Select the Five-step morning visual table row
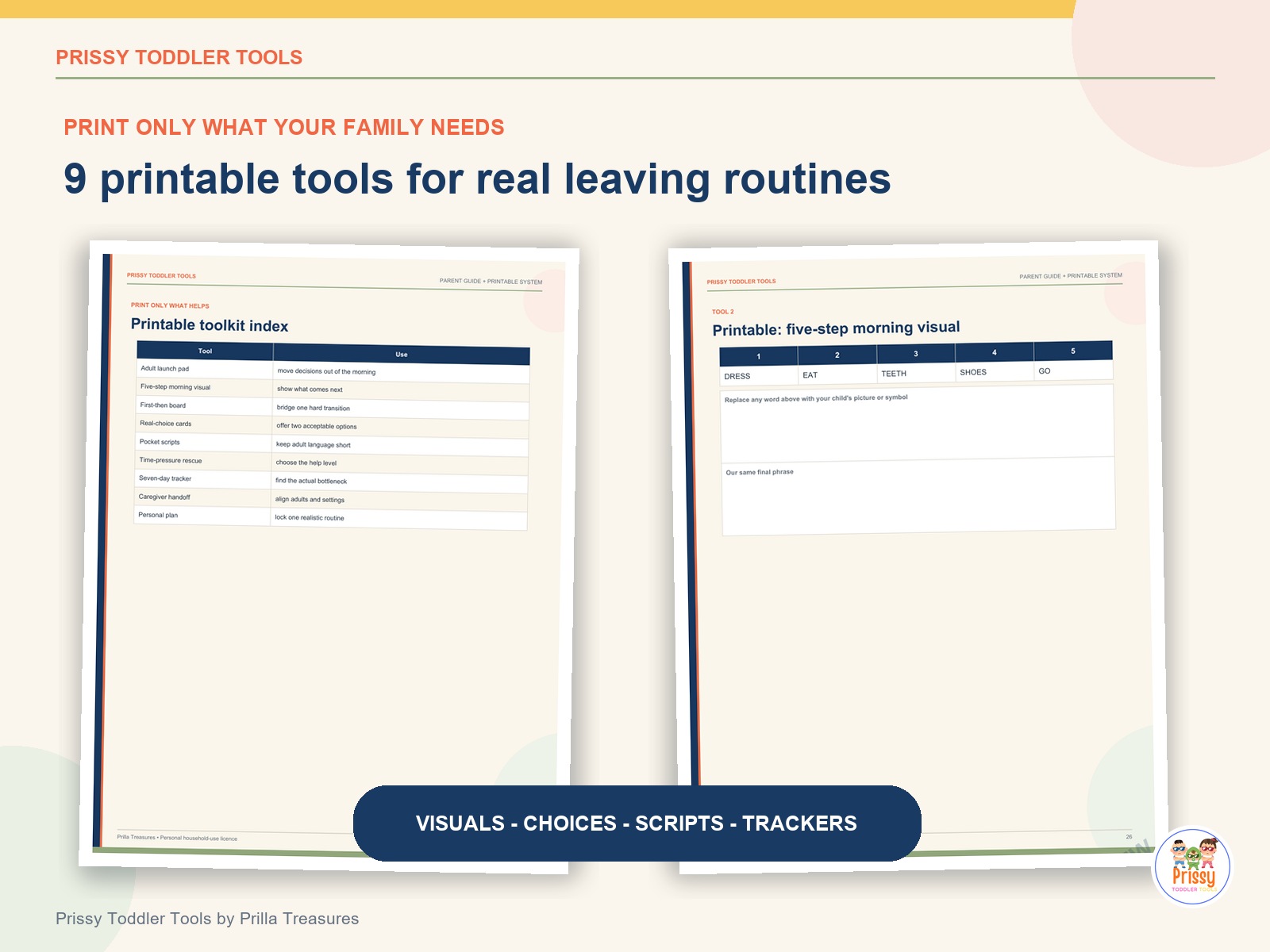The height and width of the screenshot is (952, 1270). coord(333,389)
